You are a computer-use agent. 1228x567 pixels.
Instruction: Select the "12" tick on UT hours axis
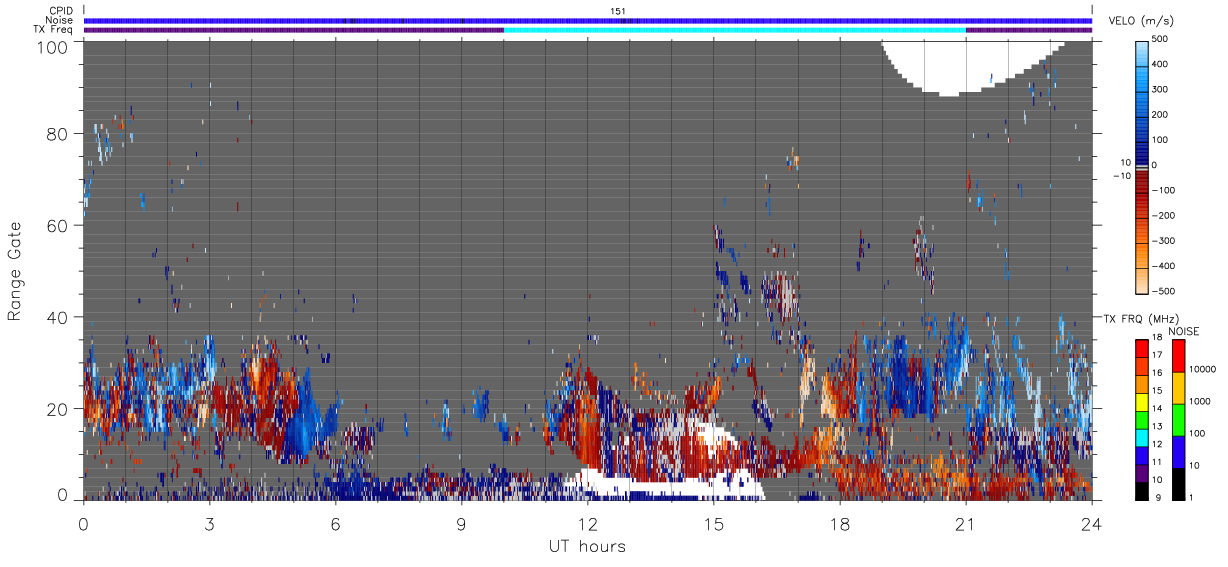click(x=587, y=522)
